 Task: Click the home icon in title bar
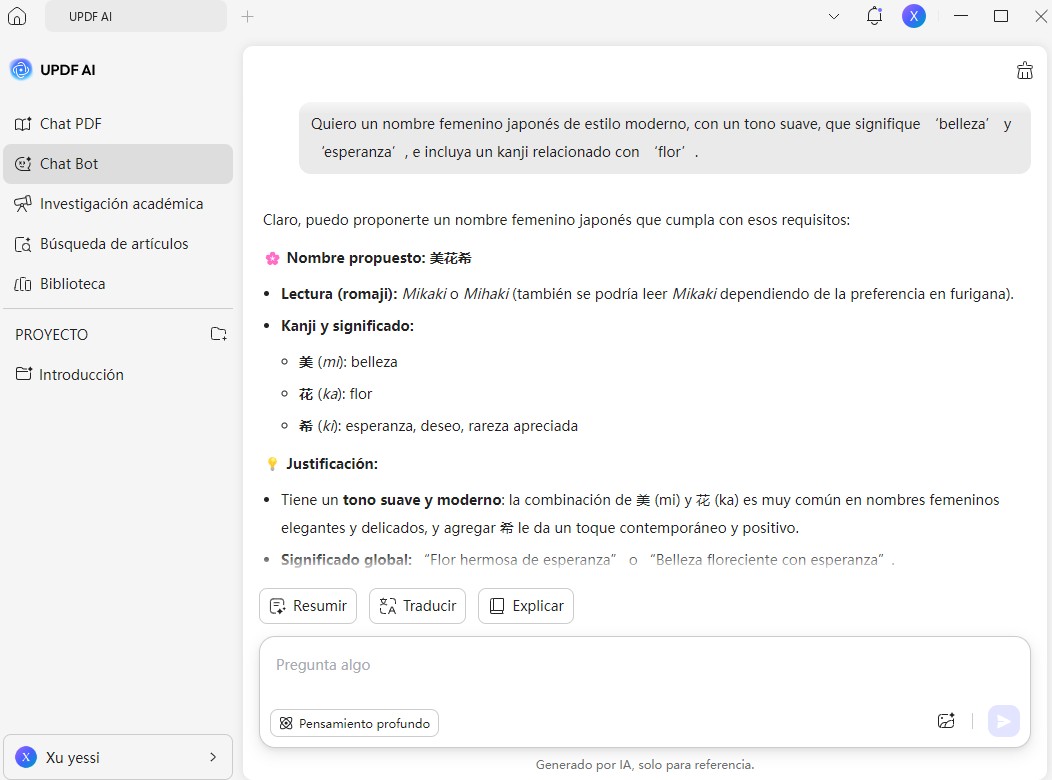17,16
